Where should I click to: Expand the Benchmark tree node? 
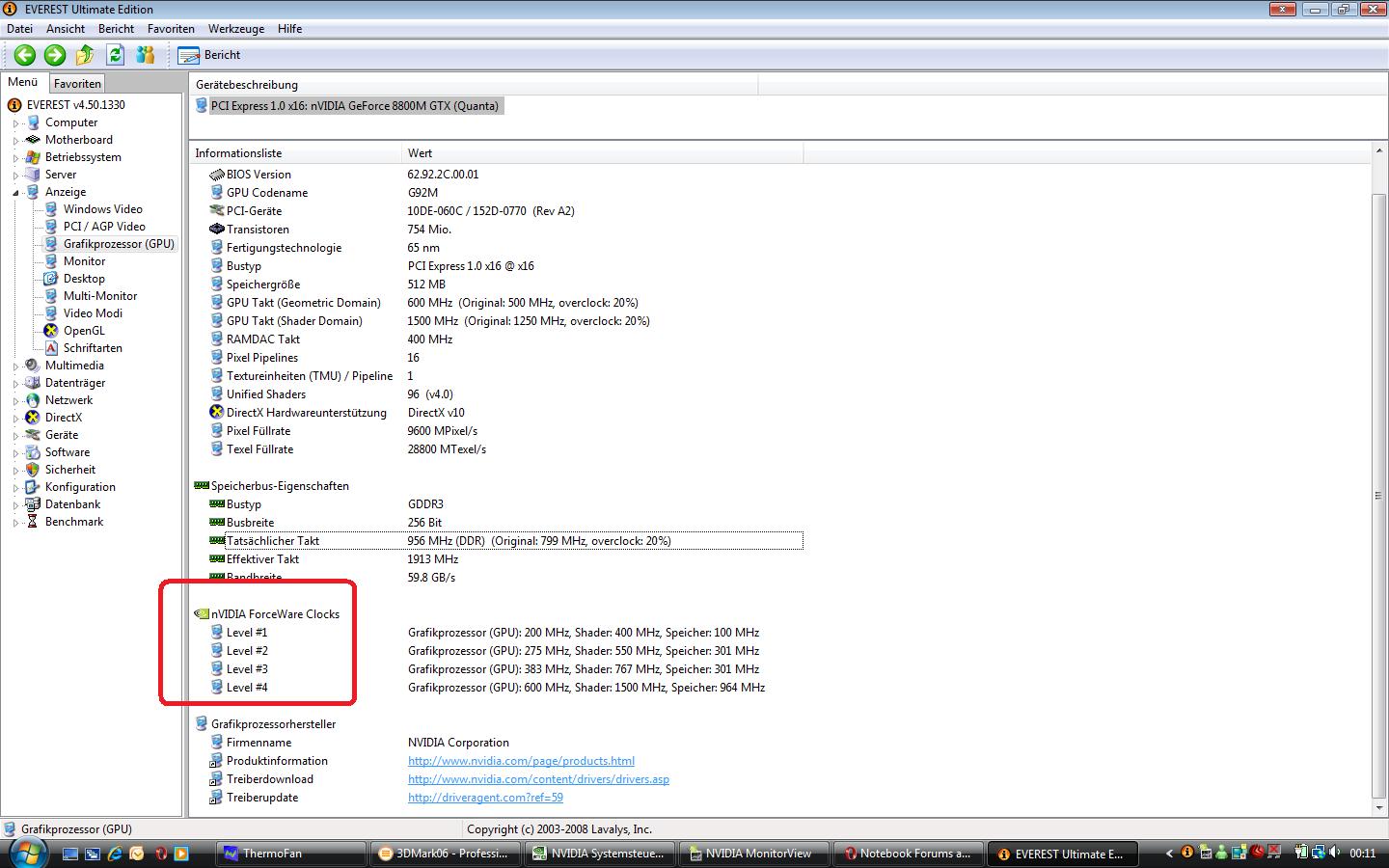[x=15, y=523]
